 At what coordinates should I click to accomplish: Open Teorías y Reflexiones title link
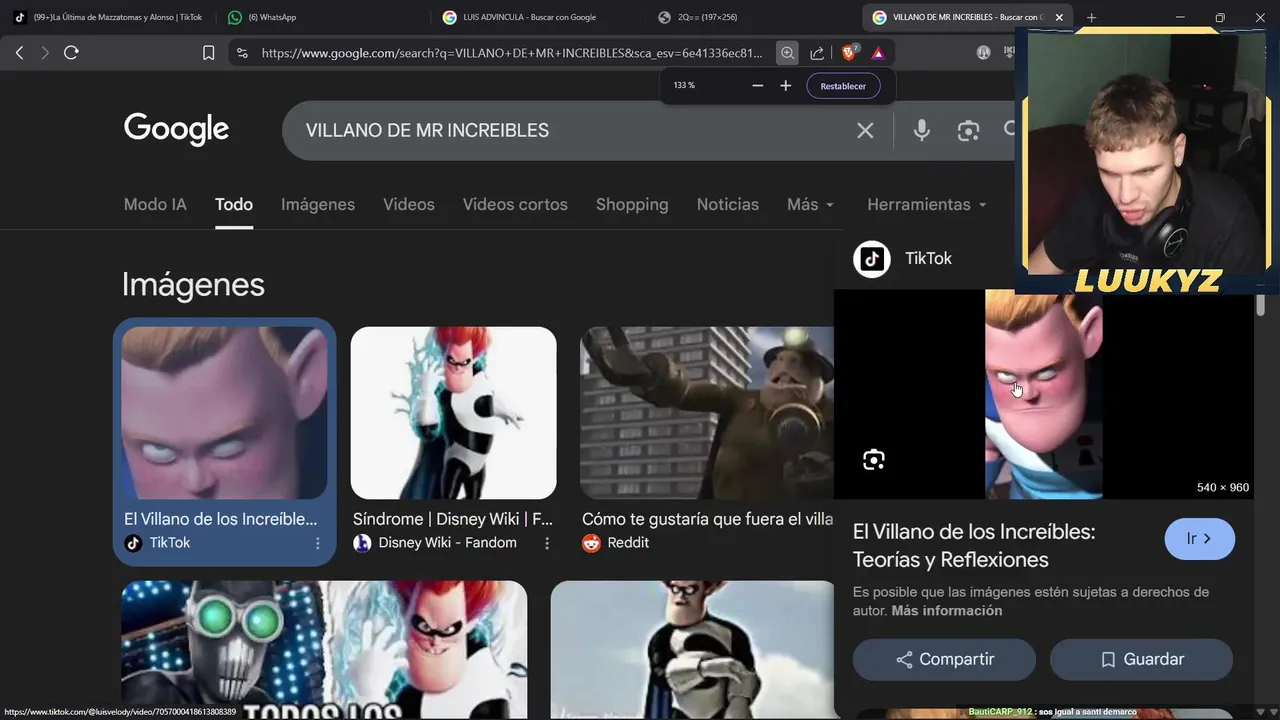(974, 546)
